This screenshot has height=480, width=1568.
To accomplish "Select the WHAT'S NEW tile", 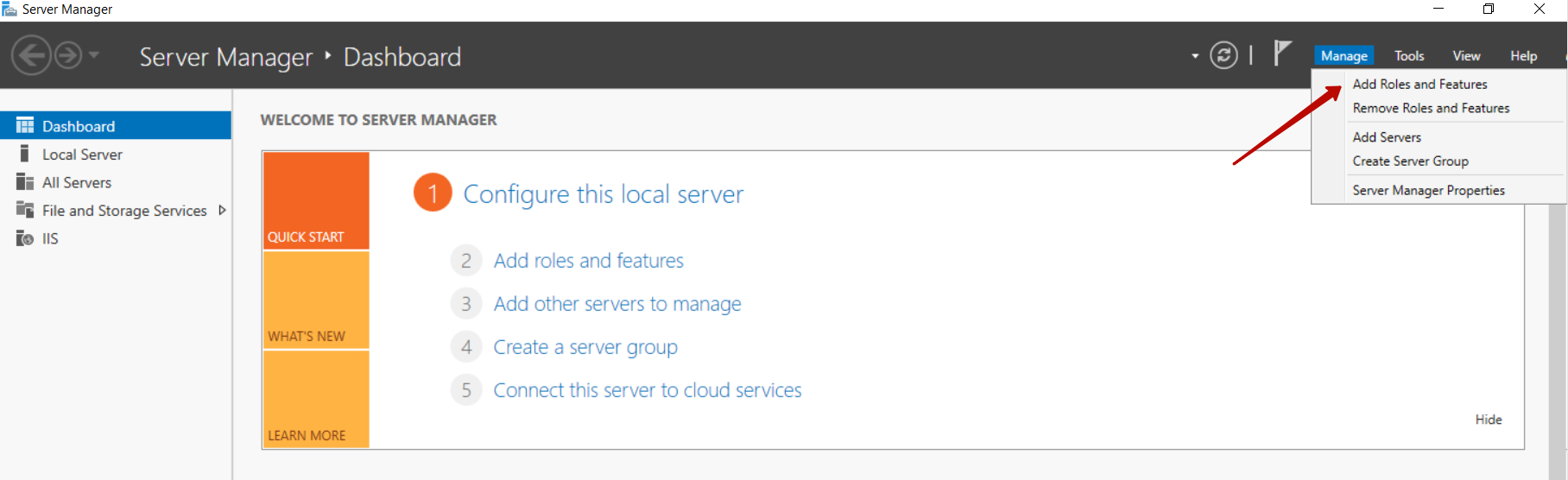I will pos(316,300).
